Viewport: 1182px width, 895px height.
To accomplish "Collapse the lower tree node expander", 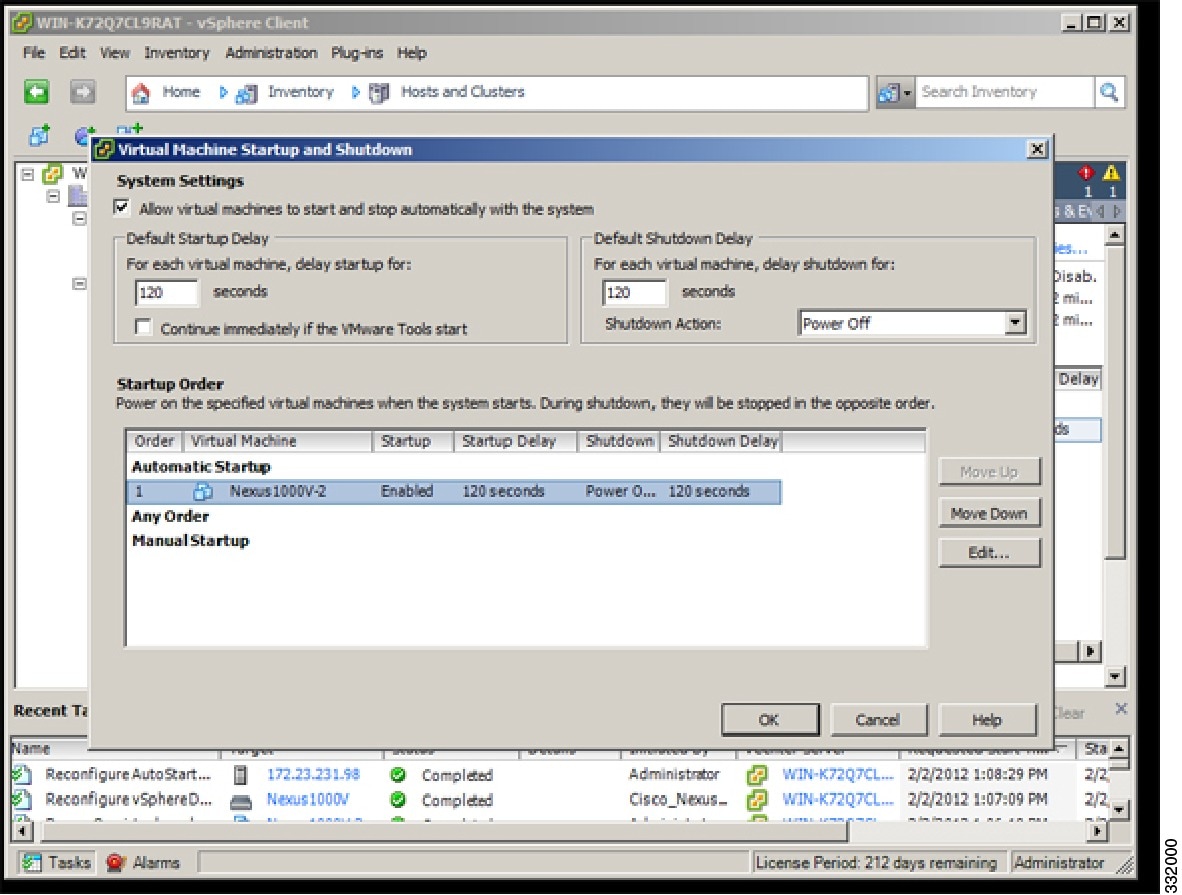I will pyautogui.click(x=79, y=284).
